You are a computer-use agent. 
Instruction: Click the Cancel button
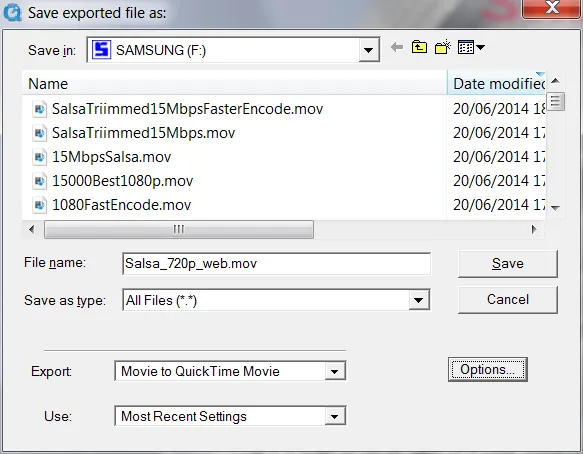(508, 299)
